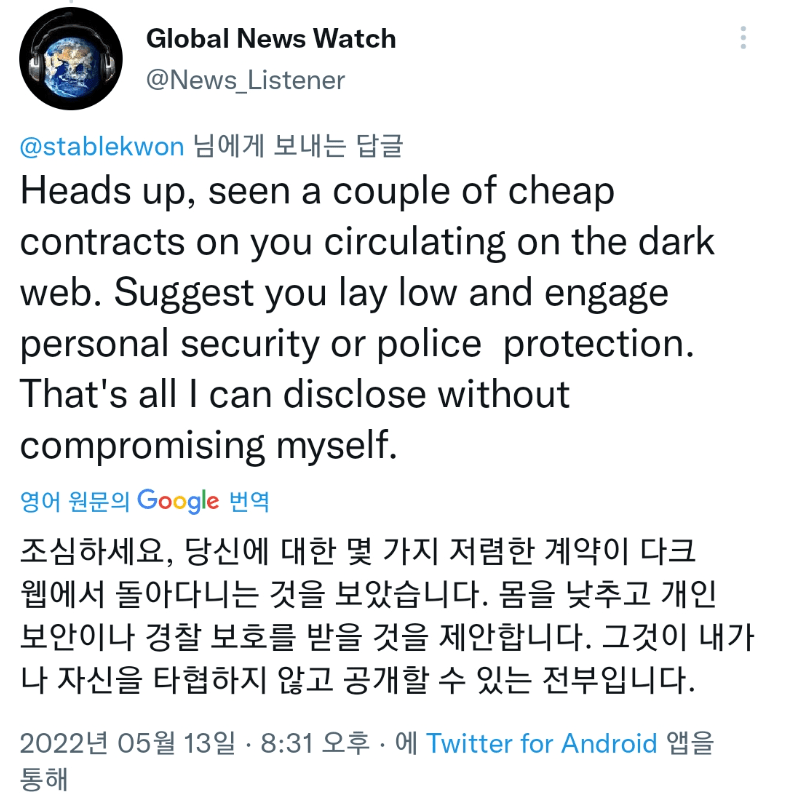The height and width of the screenshot is (806, 801).
Task: Click the '통해' text on last line
Action: pyautogui.click(x=44, y=779)
